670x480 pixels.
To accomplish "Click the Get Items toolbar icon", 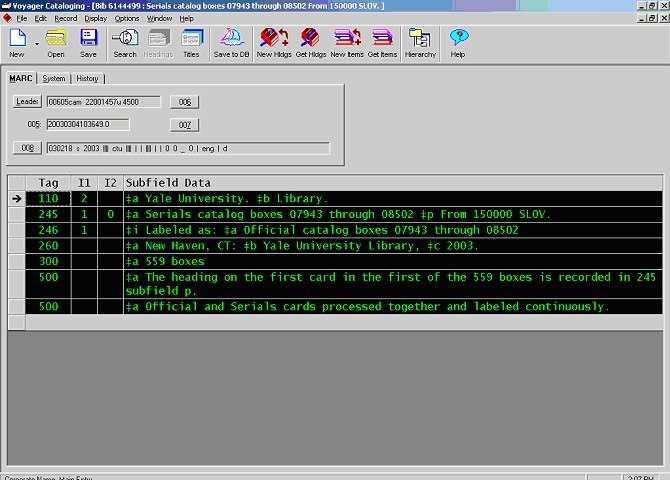I will pyautogui.click(x=382, y=43).
